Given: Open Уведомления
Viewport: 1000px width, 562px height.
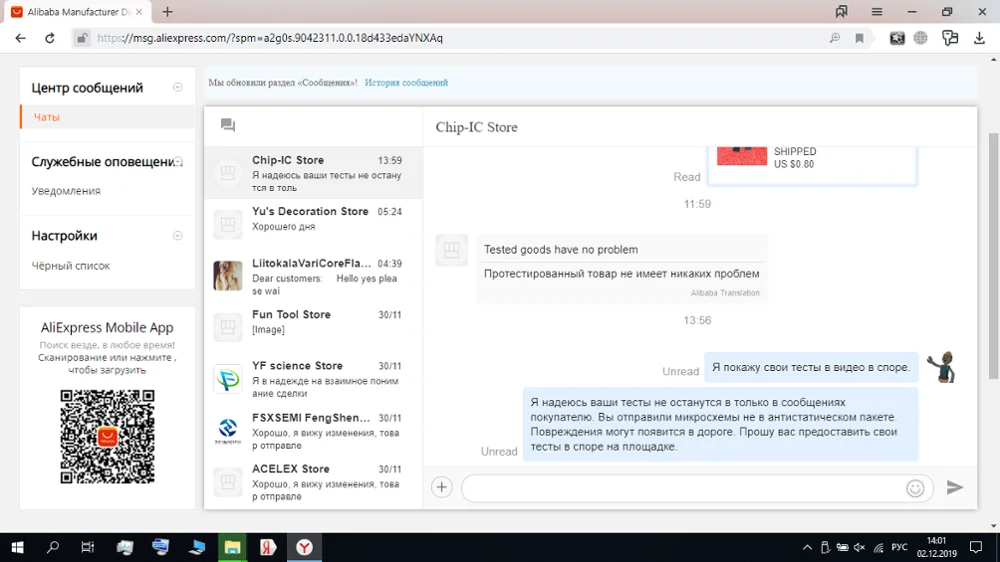Looking at the screenshot, I should pyautogui.click(x=66, y=191).
